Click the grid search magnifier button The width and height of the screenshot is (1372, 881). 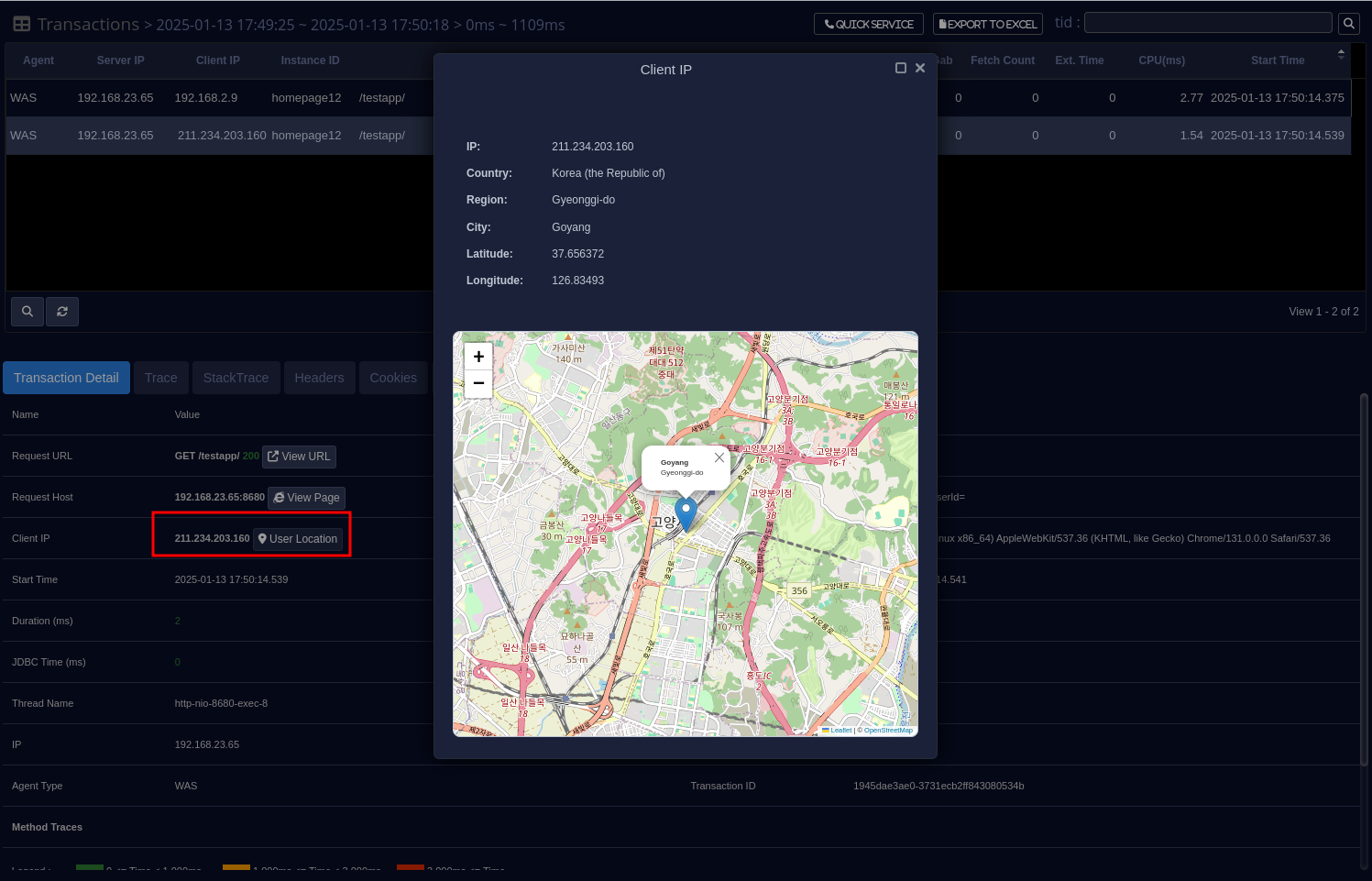click(27, 312)
